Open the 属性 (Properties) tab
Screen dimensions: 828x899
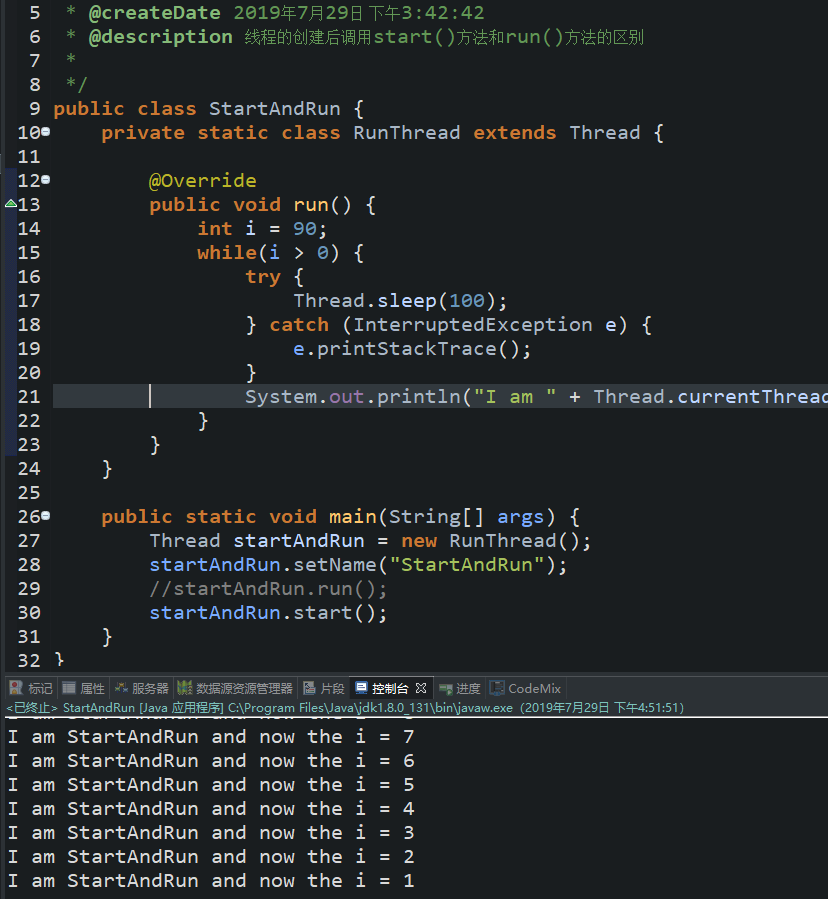pos(84,688)
